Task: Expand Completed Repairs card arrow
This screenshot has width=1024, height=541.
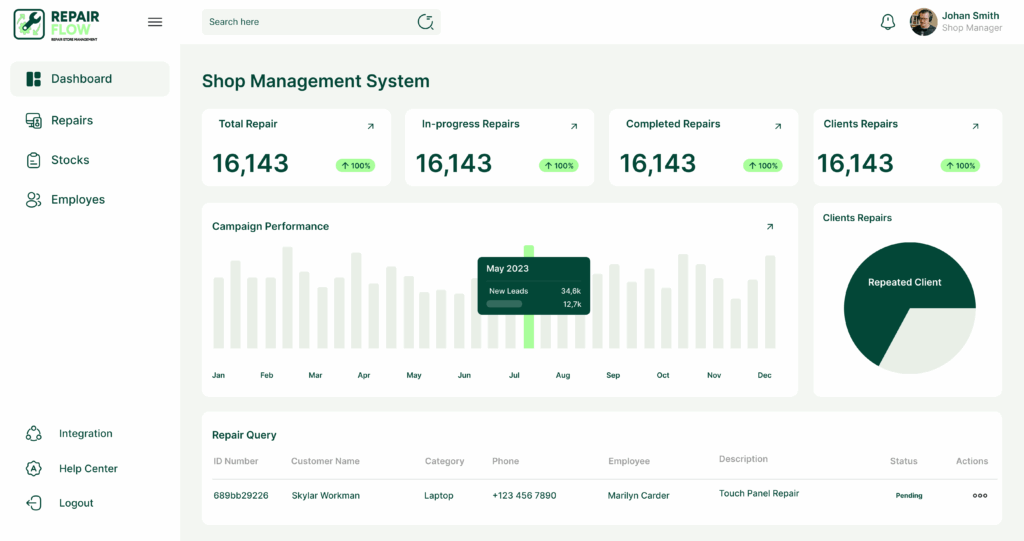Action: (778, 126)
